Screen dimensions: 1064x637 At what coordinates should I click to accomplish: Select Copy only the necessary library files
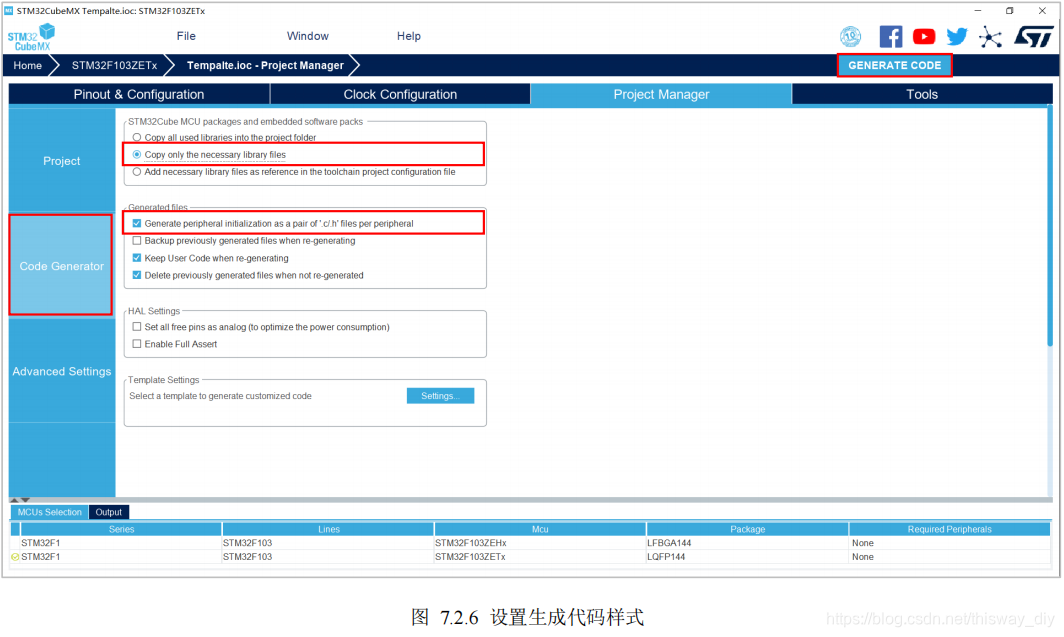pyautogui.click(x=137, y=155)
